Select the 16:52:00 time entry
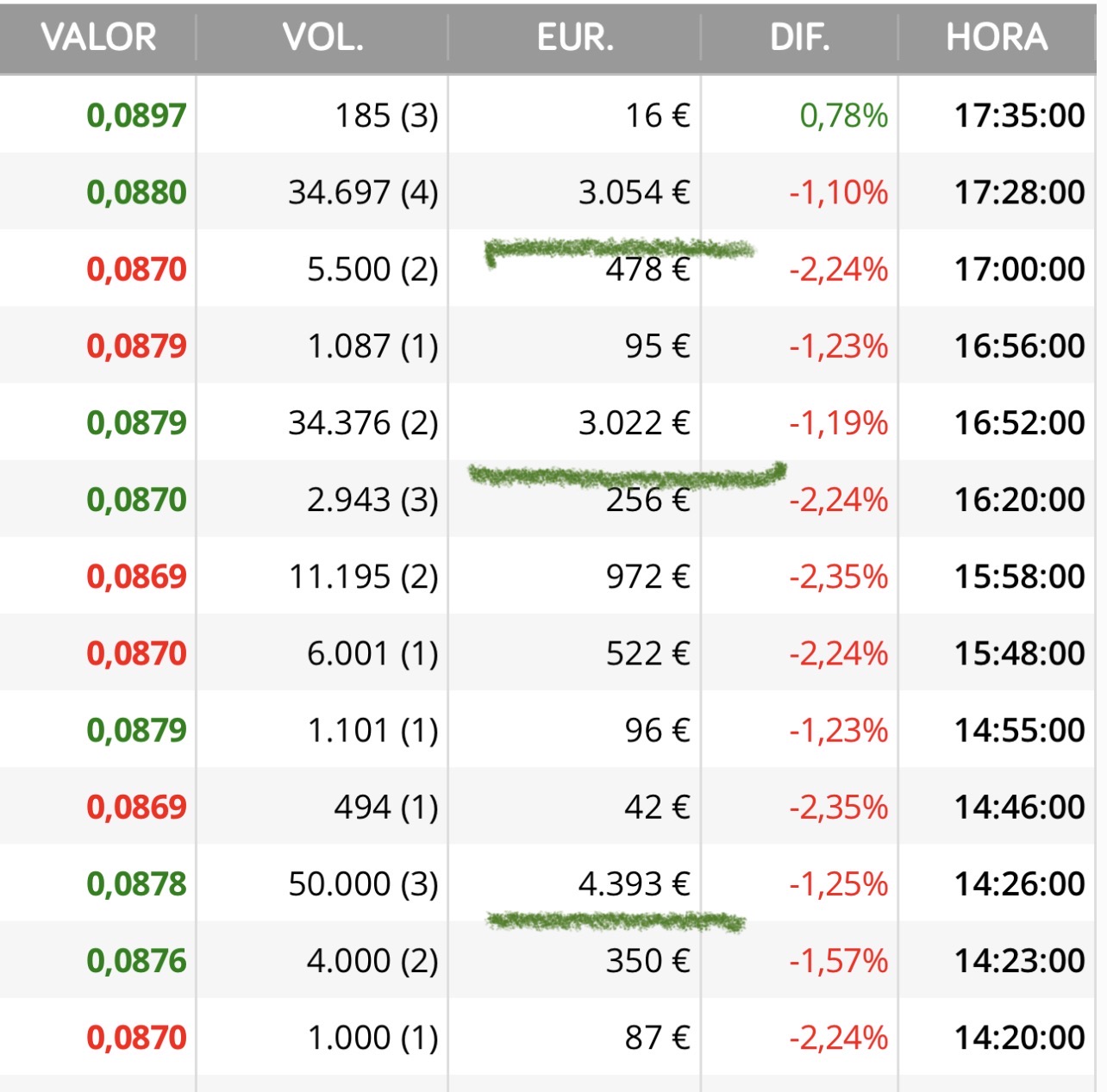Image resolution: width=1107 pixels, height=1092 pixels. 1019,423
